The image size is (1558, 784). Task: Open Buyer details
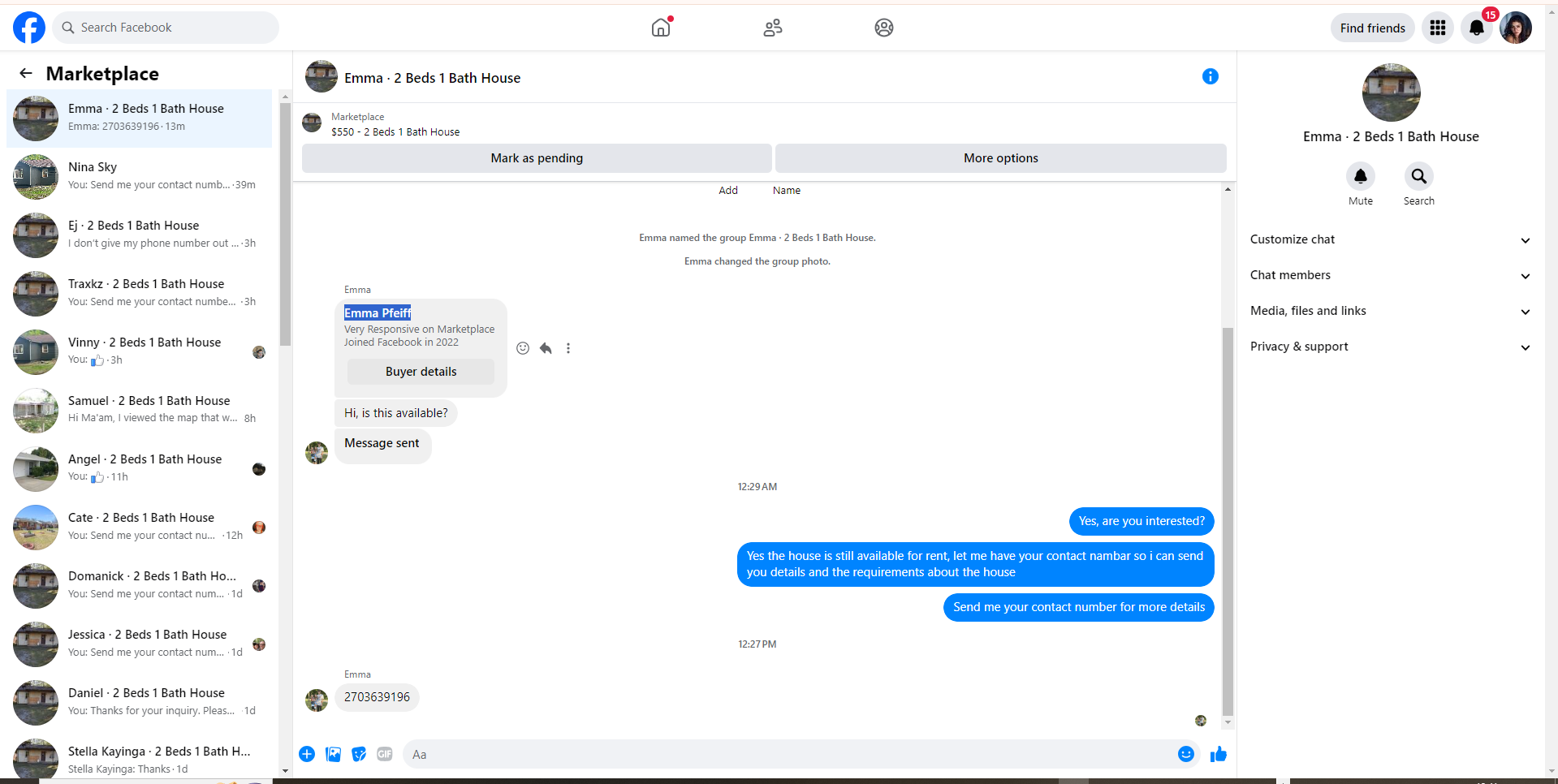(421, 372)
